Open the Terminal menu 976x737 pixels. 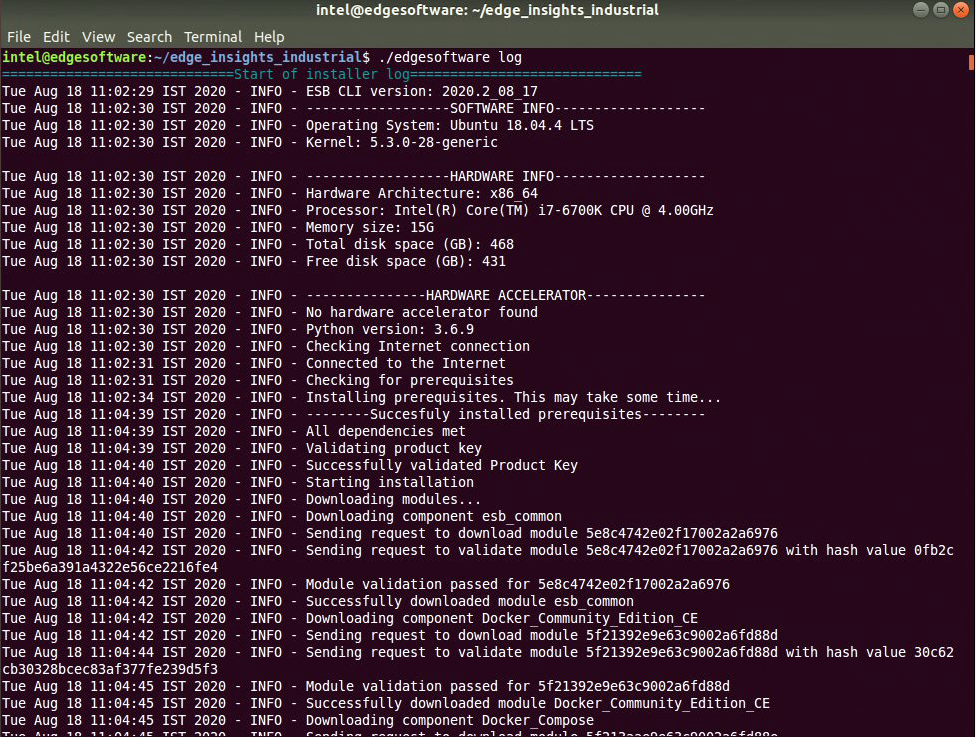213,37
